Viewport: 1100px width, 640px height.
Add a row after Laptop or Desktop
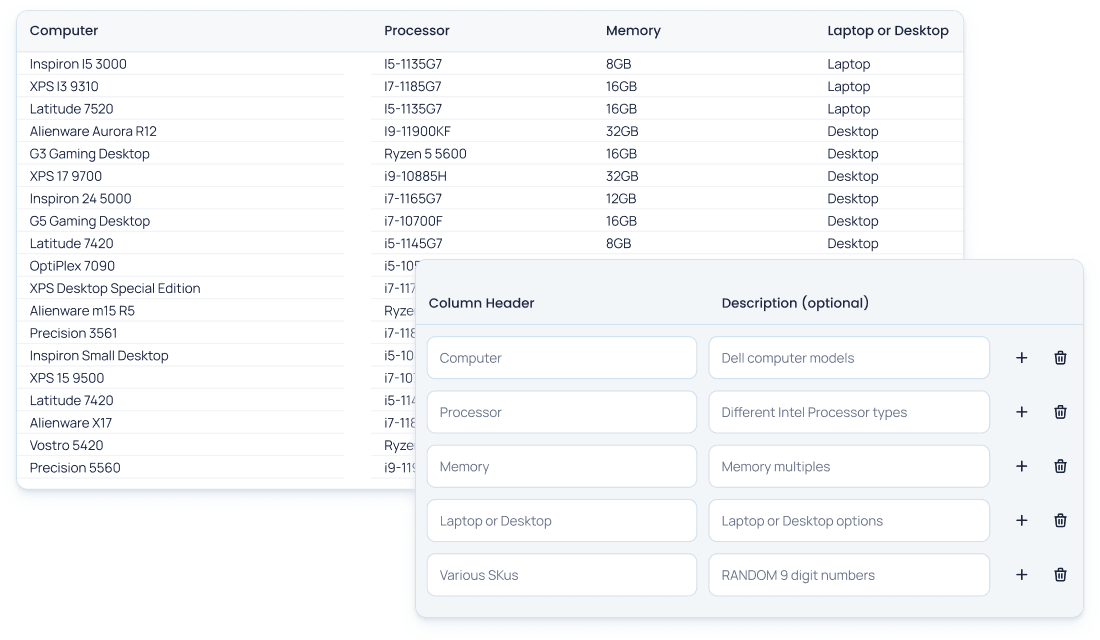[x=1021, y=520]
